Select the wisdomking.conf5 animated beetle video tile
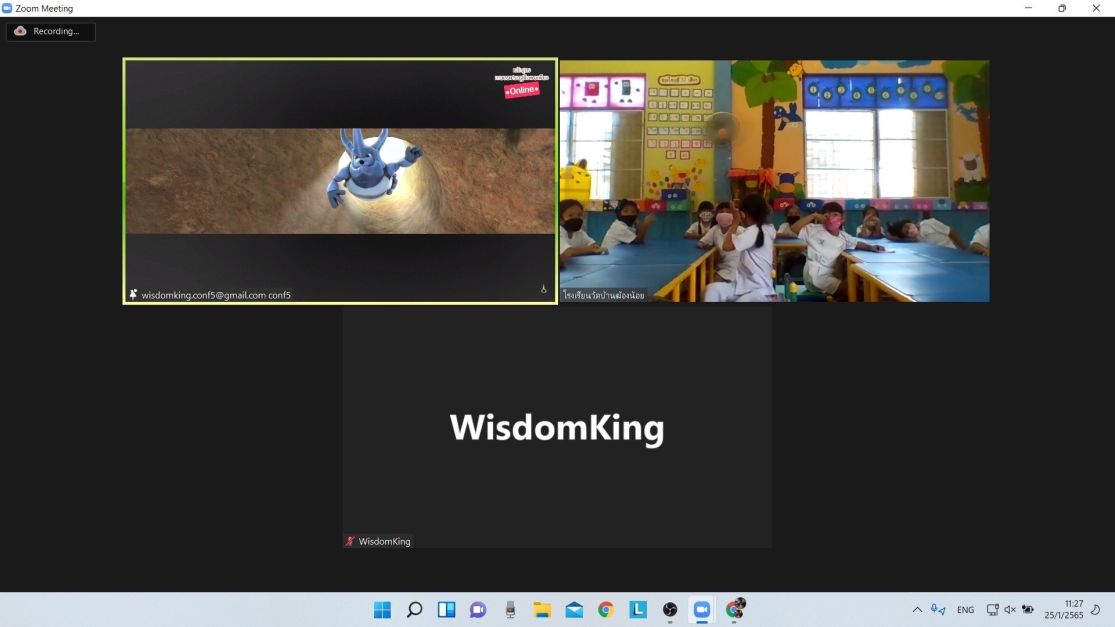The width and height of the screenshot is (1115, 627). (x=340, y=181)
